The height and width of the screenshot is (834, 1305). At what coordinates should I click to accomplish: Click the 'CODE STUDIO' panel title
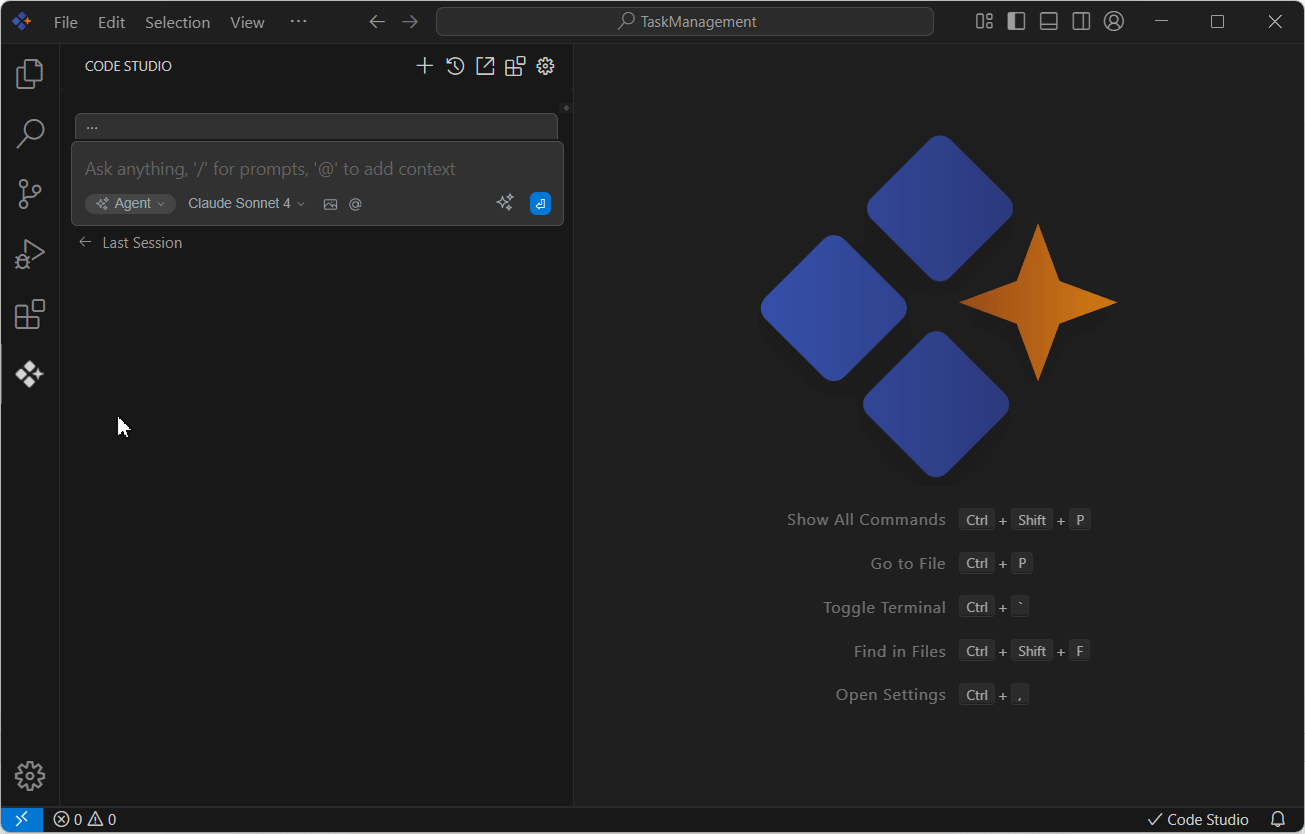[x=128, y=66]
